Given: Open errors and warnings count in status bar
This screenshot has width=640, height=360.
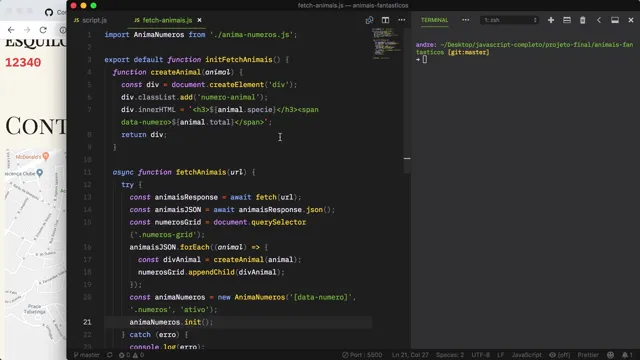Looking at the screenshot, I should point(131,355).
